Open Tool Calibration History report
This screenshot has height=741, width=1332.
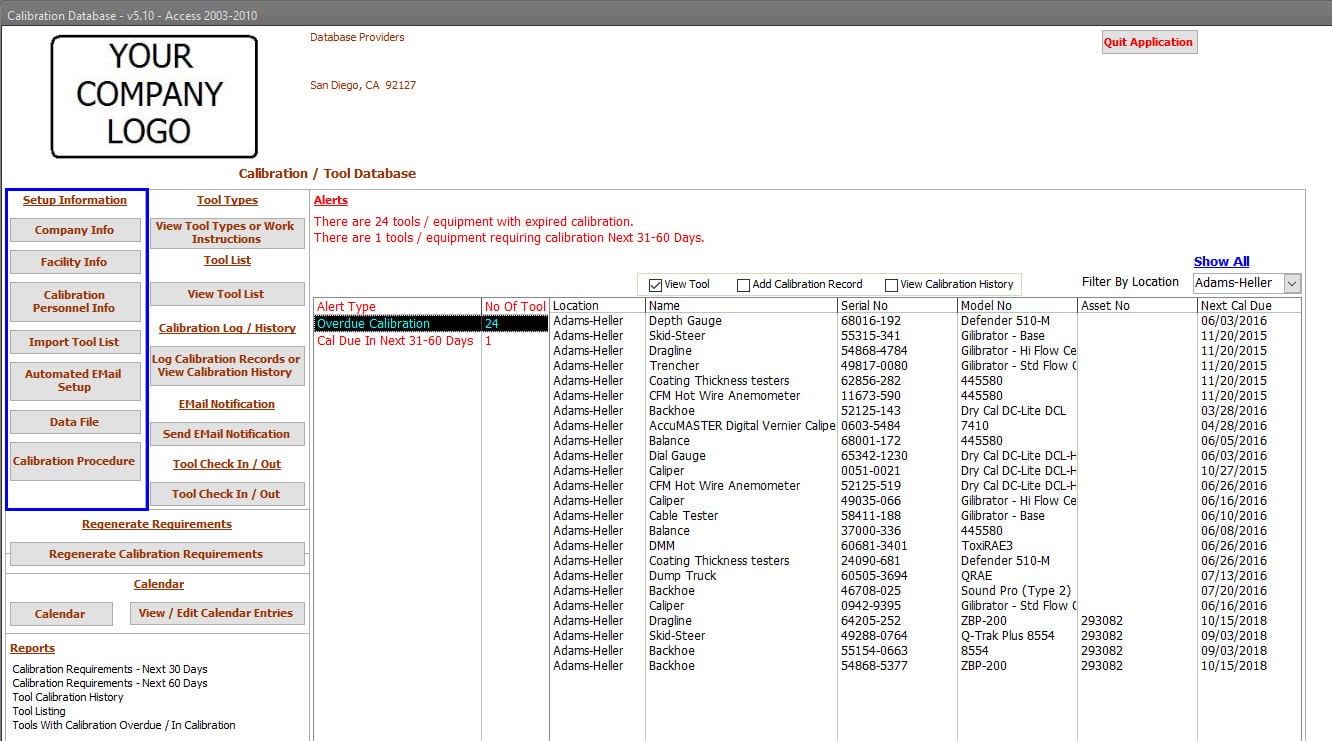pos(68,697)
